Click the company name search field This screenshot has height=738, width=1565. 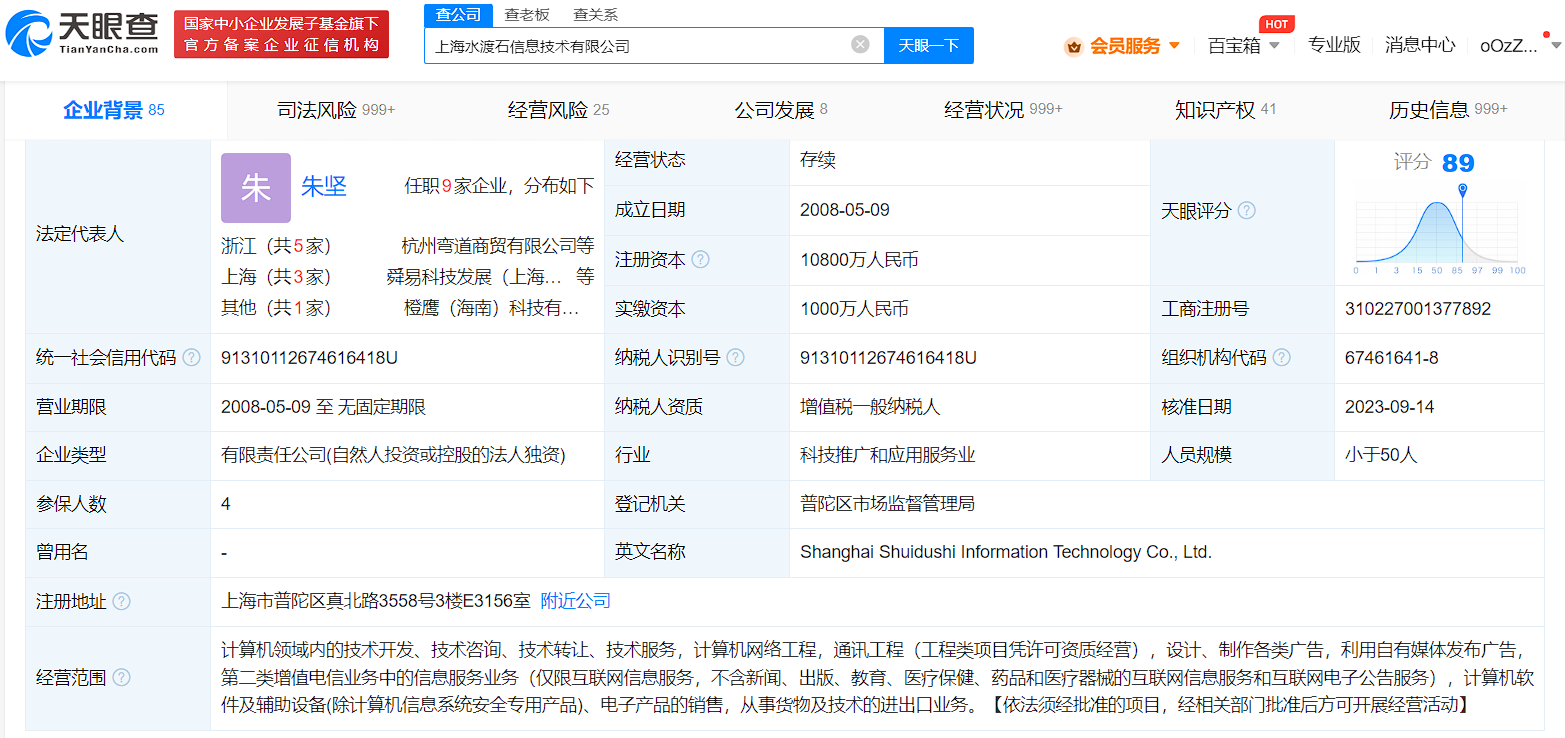(x=640, y=46)
